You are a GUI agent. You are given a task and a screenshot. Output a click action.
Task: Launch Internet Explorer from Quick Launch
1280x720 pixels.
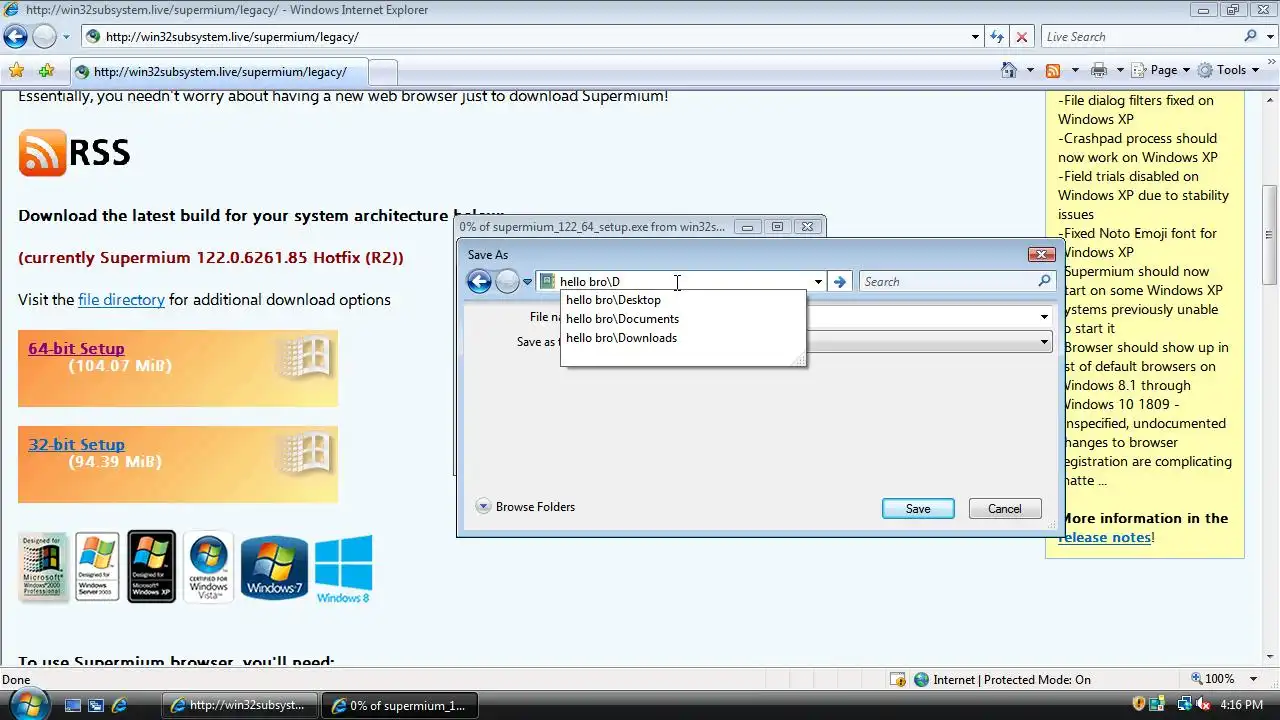[x=119, y=705]
